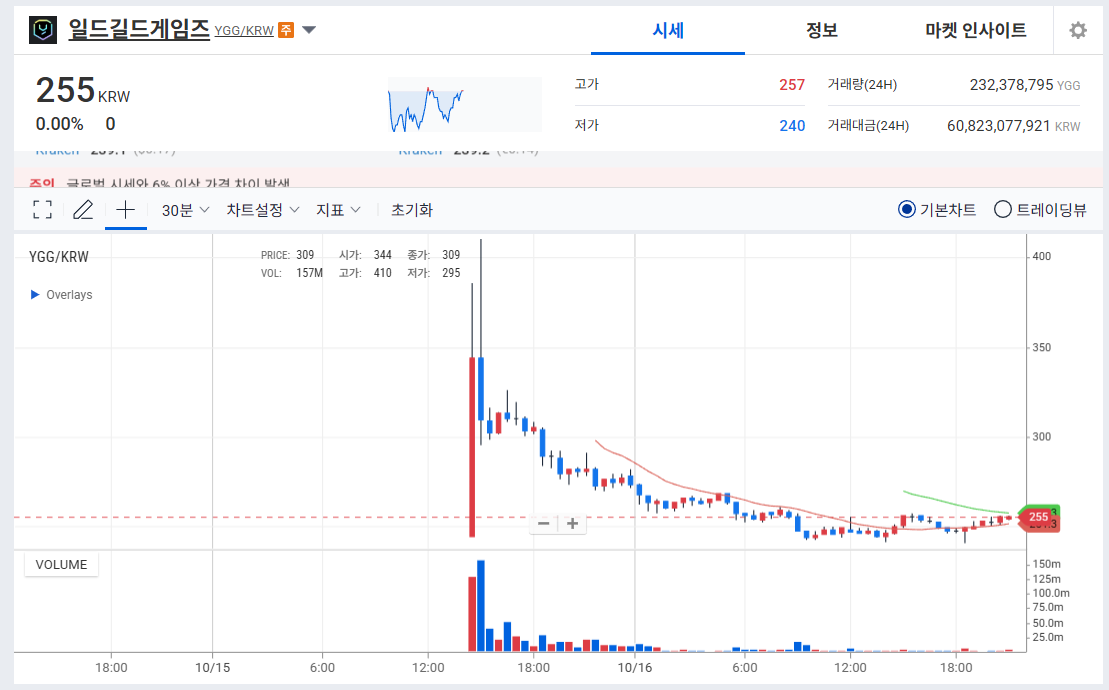Viewport: 1109px width, 690px height.
Task: Zoom in chart with plus button
Action: pyautogui.click(x=573, y=523)
